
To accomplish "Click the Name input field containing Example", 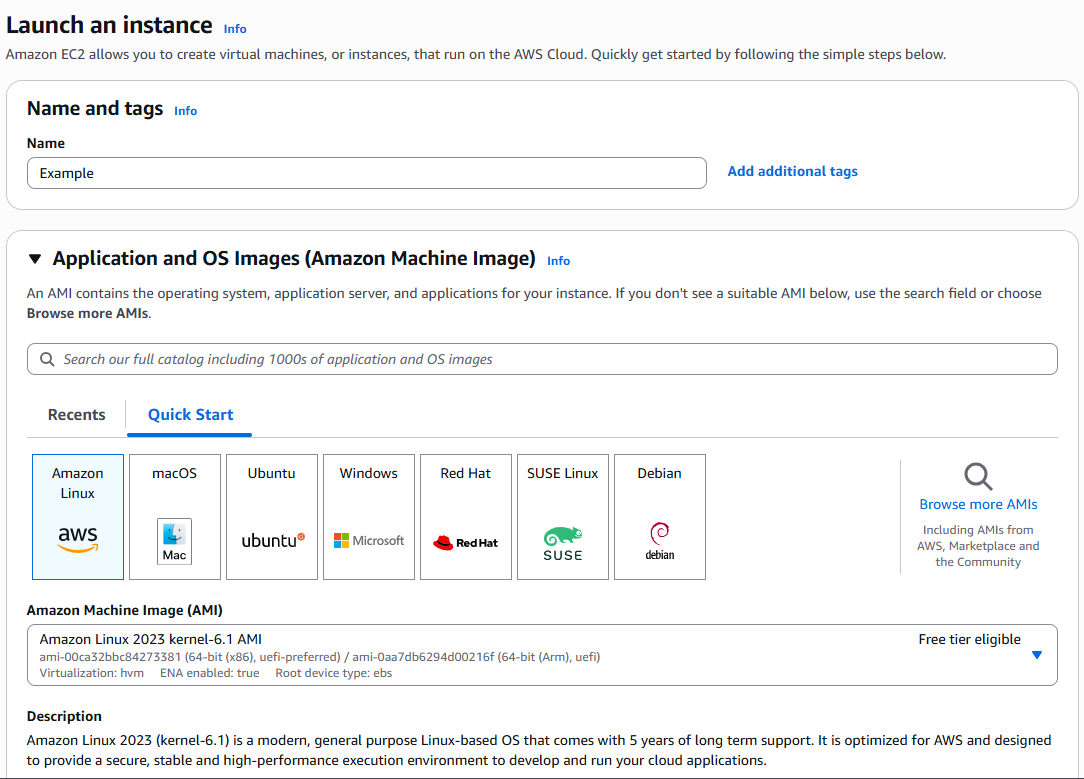I will [x=366, y=173].
